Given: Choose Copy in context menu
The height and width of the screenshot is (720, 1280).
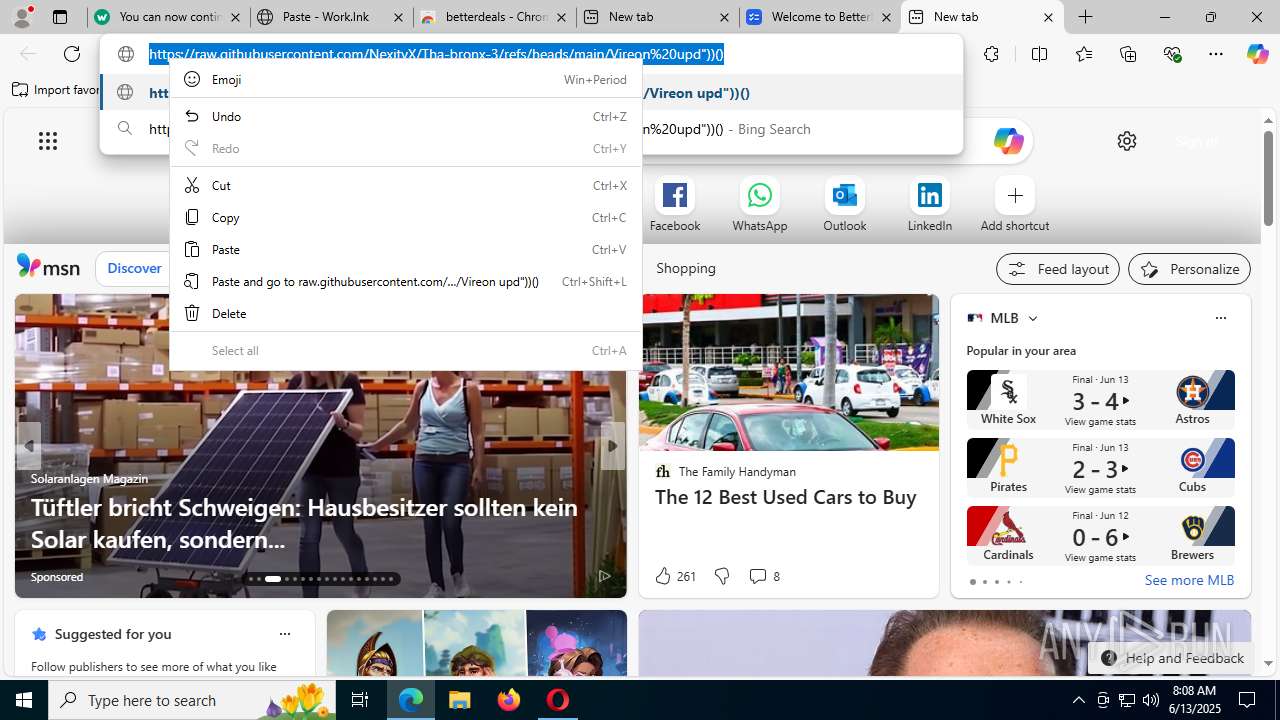Looking at the screenshot, I should pos(405,217).
